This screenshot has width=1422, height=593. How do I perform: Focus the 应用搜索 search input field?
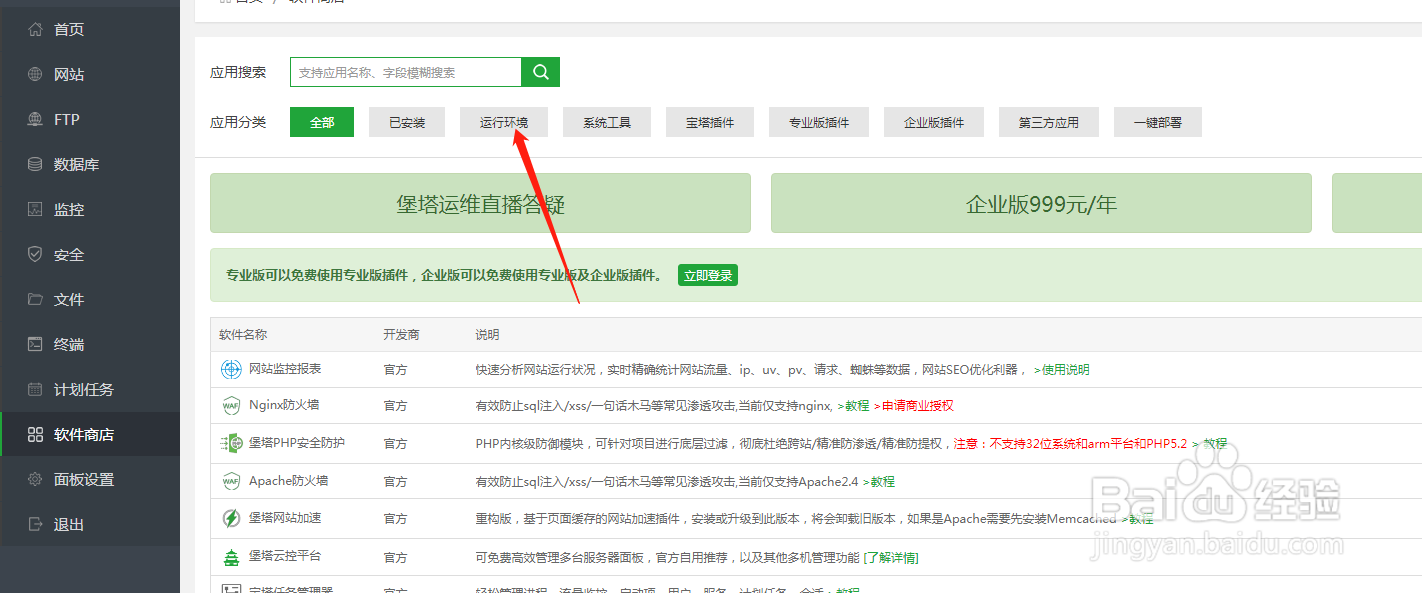tap(406, 72)
